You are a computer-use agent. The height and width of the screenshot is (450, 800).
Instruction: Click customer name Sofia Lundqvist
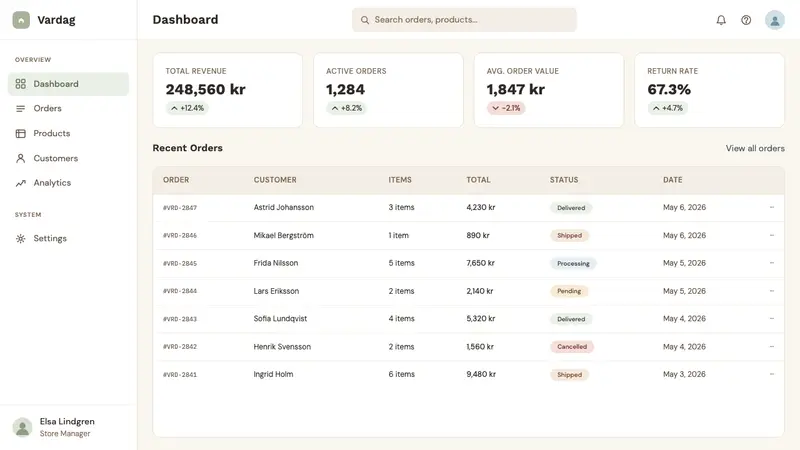click(280, 318)
